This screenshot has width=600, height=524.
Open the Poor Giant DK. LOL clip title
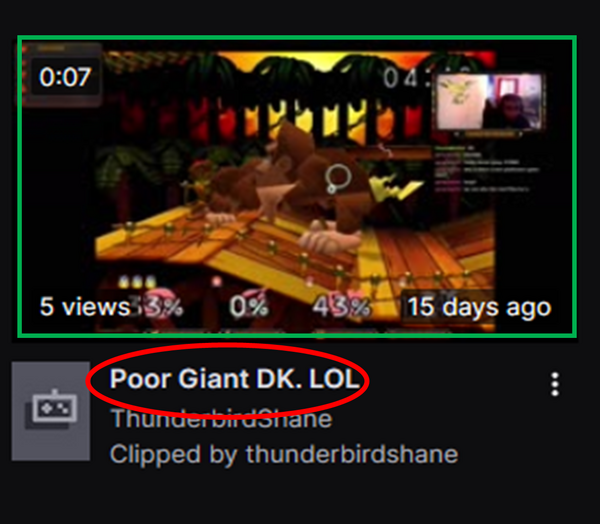pos(234,379)
